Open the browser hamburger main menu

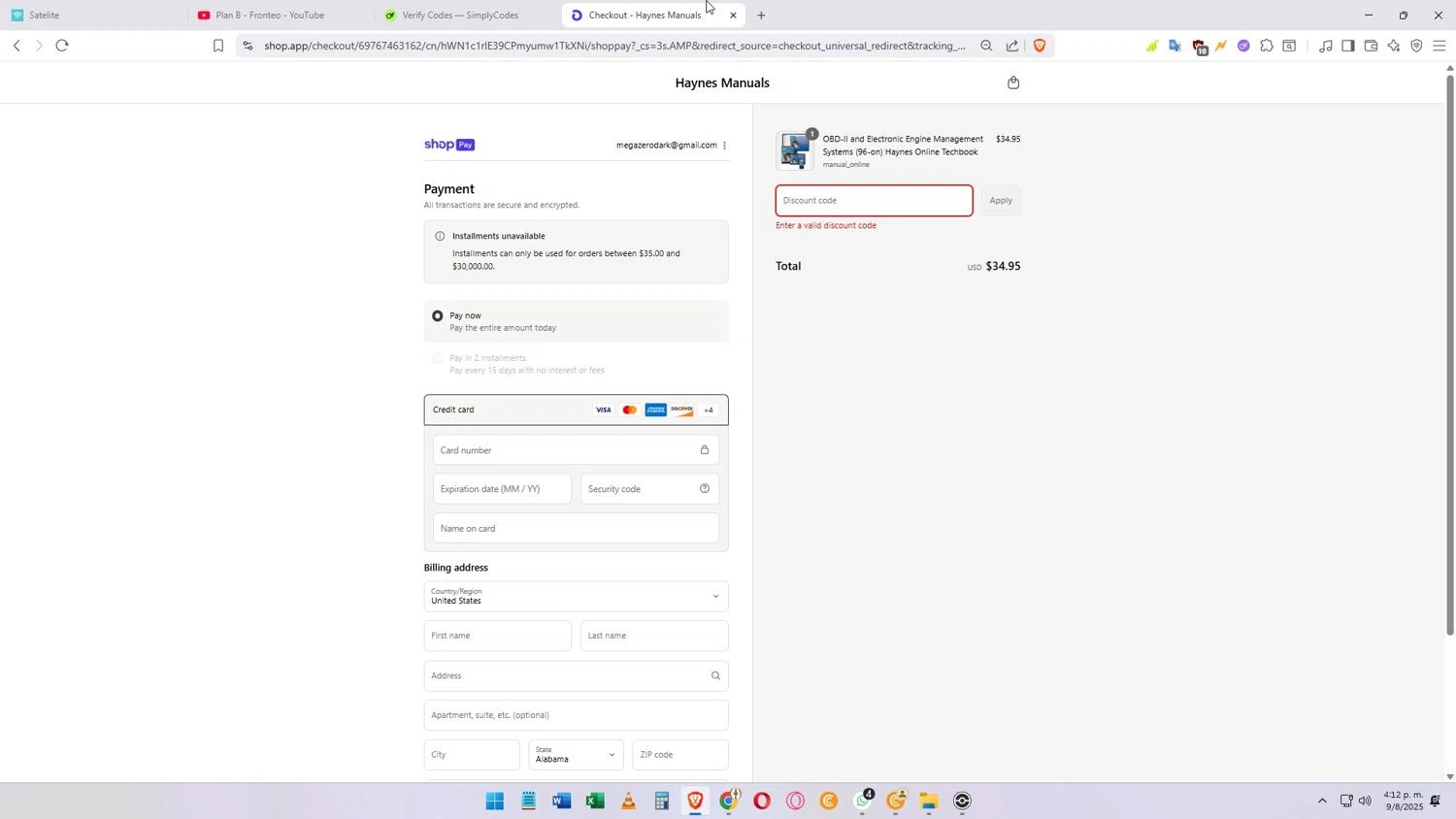[x=1439, y=46]
